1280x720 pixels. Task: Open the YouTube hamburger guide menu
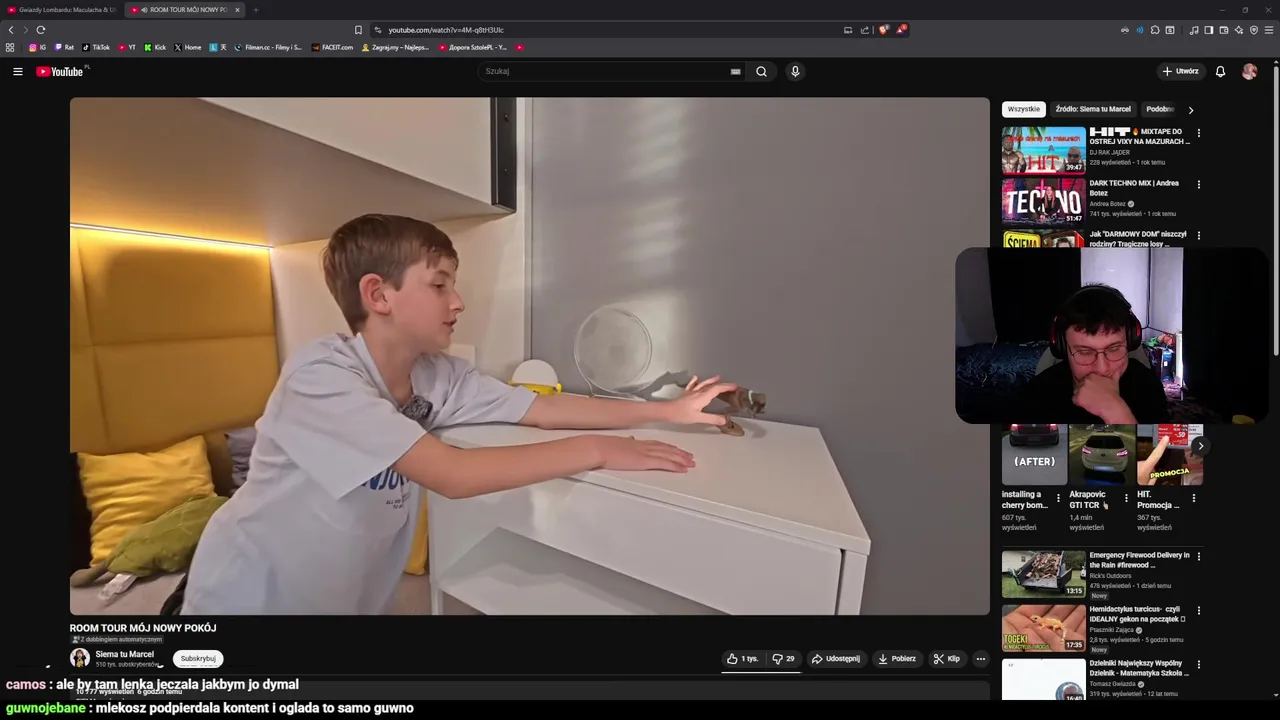pos(17,71)
